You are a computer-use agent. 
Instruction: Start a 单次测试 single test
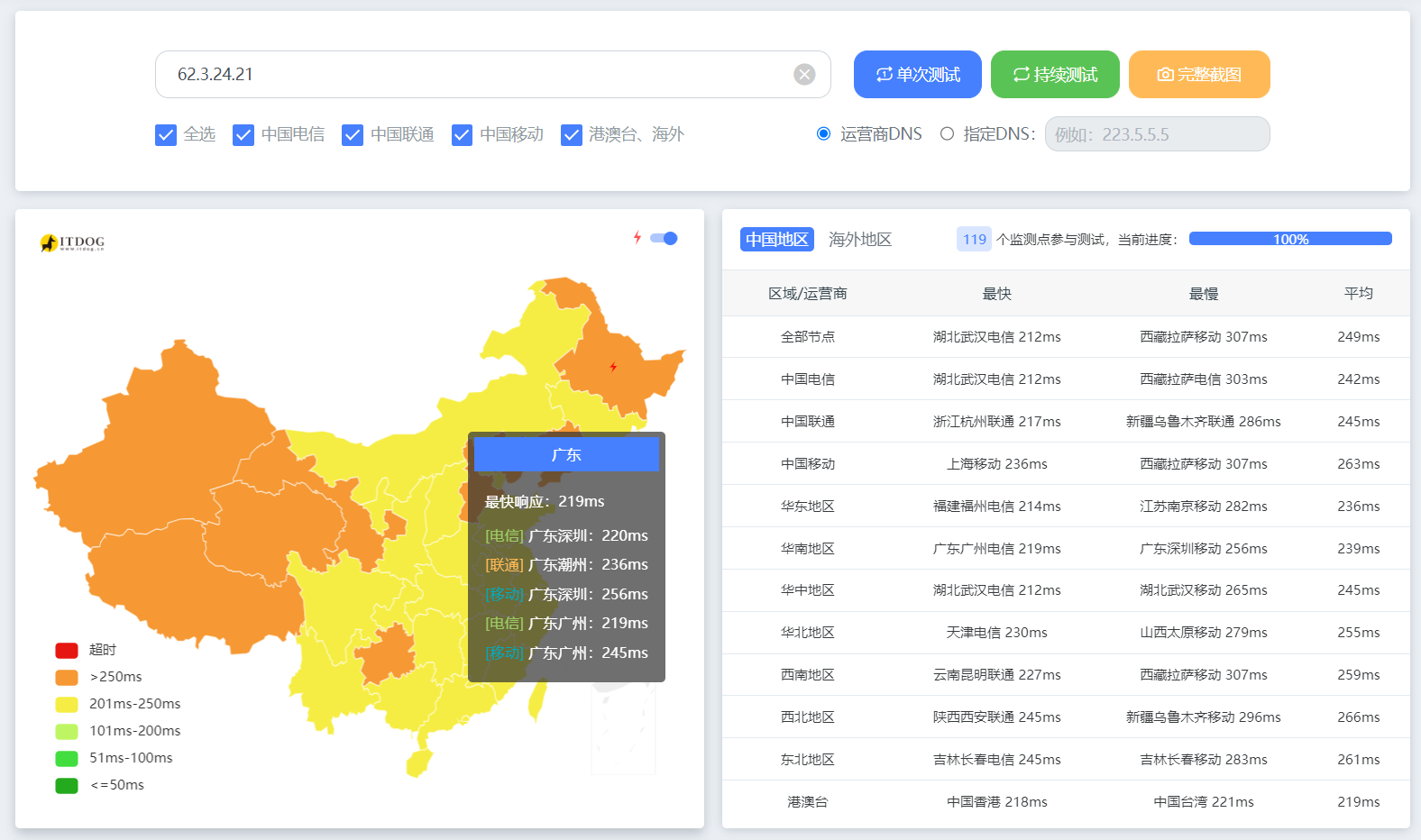[917, 75]
